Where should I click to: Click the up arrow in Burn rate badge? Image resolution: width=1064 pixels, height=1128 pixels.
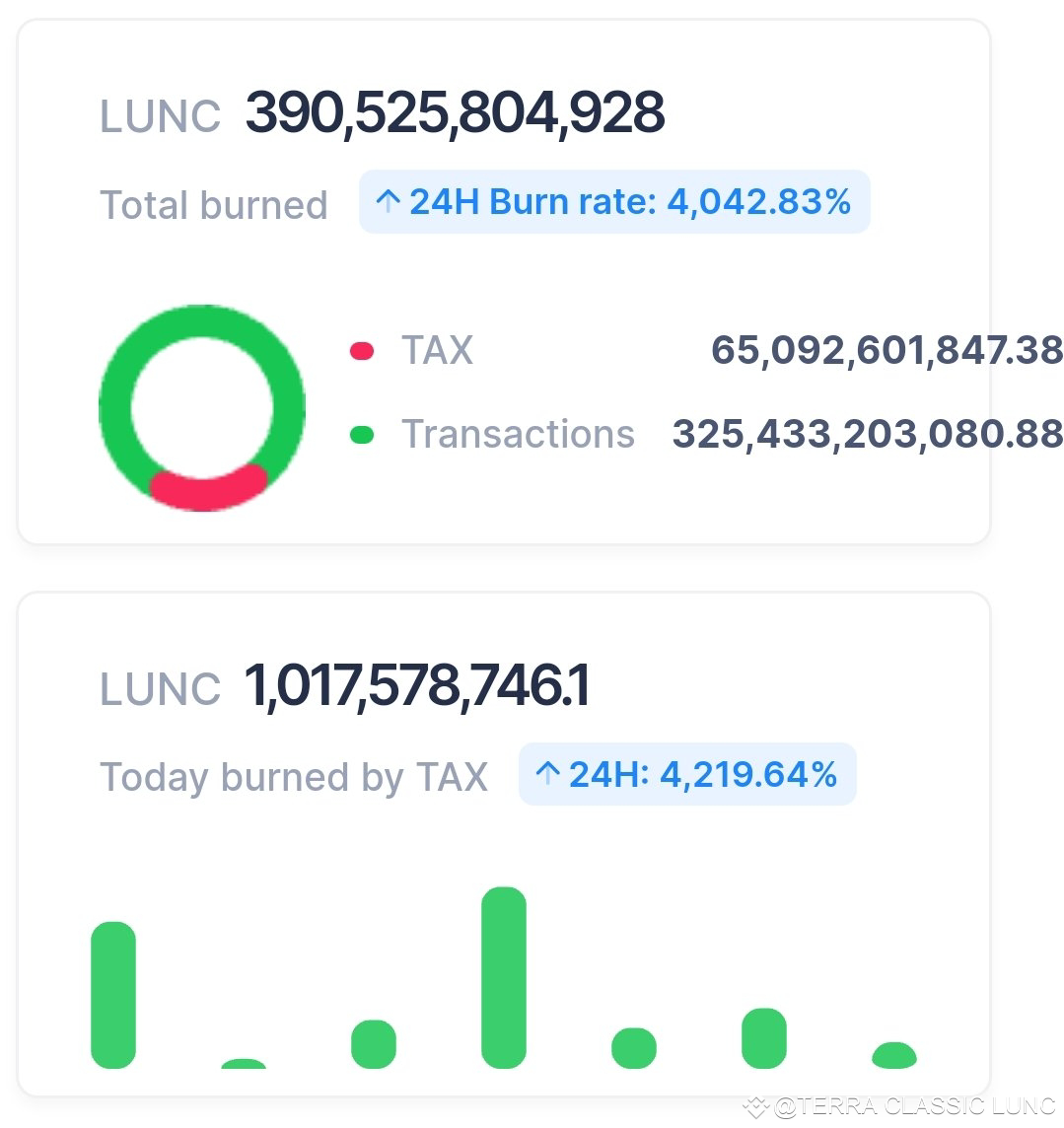(x=388, y=201)
